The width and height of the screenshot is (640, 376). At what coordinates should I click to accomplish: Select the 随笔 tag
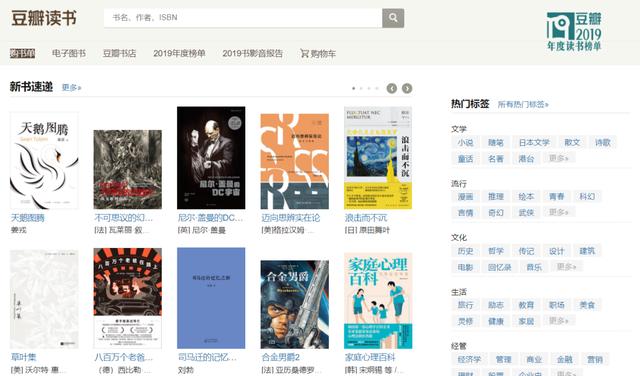[496, 142]
